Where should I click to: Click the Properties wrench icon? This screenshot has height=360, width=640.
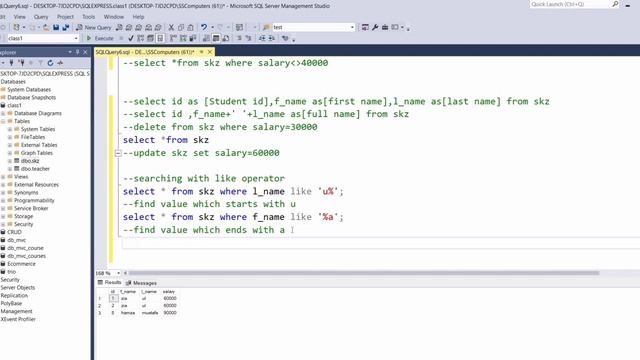[375, 27]
